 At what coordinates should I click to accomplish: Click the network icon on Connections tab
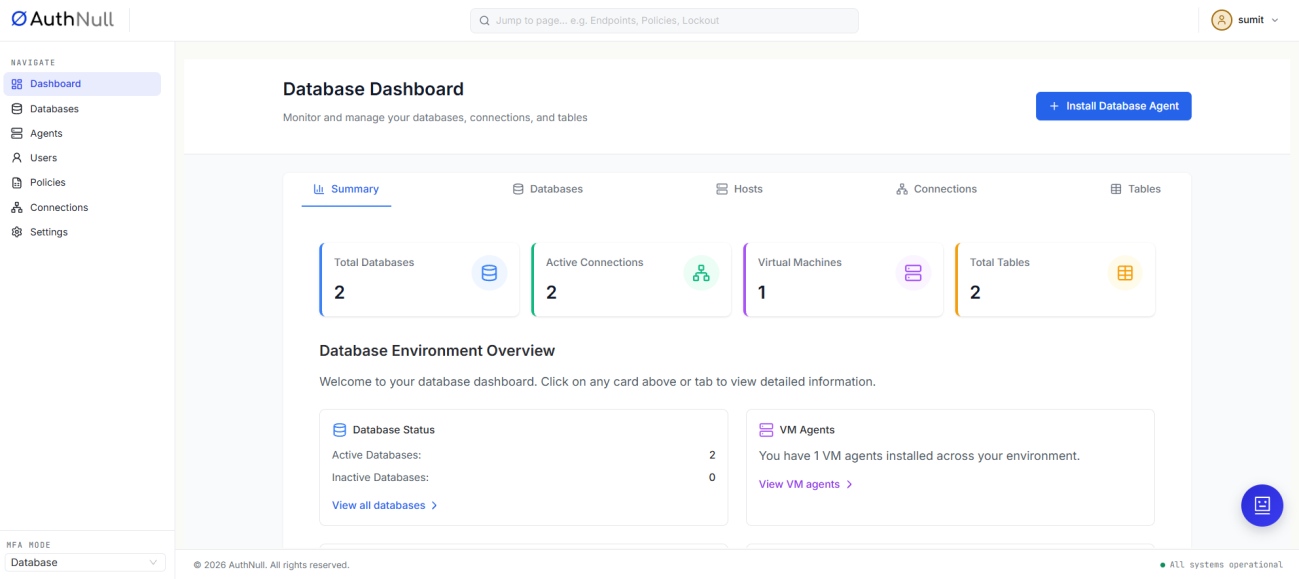coord(902,189)
